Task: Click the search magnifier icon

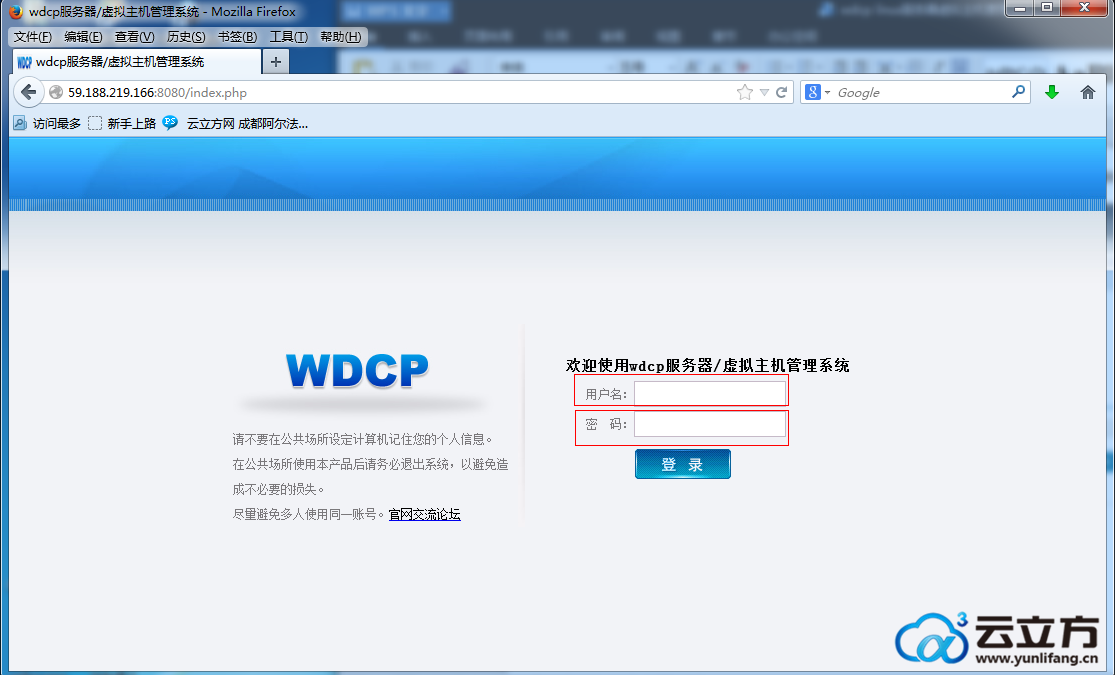Action: click(x=1018, y=92)
